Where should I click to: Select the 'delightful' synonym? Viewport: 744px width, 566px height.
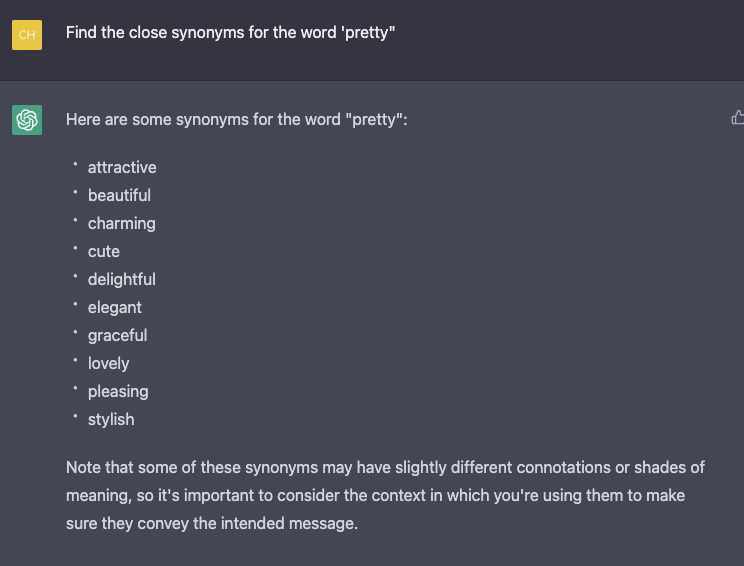tap(121, 279)
